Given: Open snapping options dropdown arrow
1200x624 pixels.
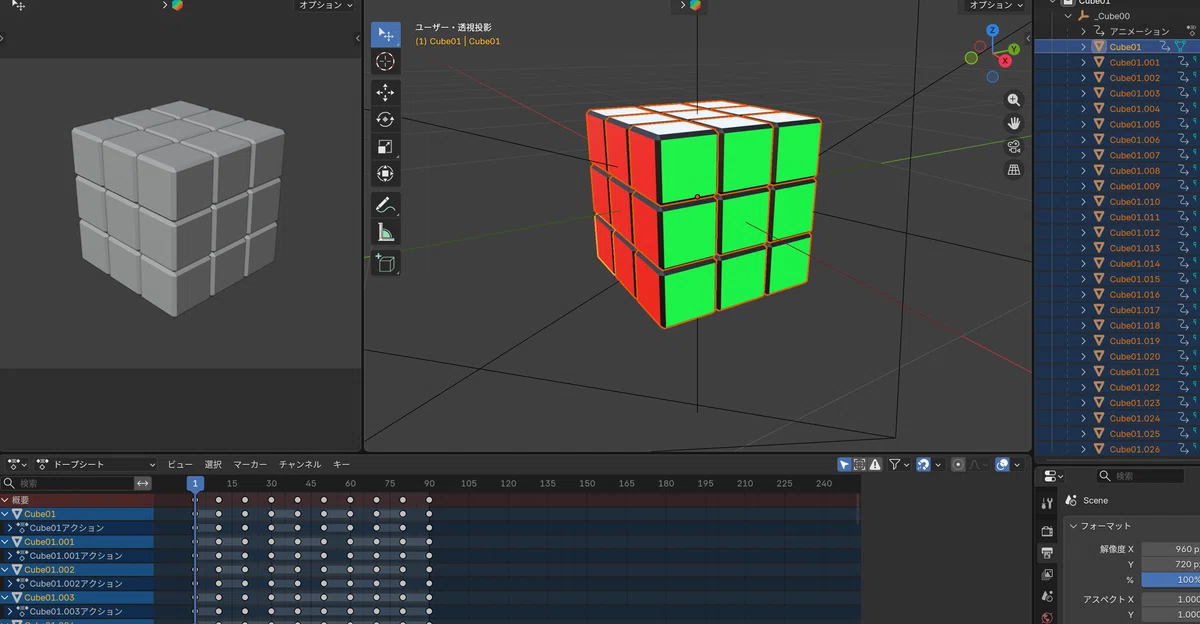Looking at the screenshot, I should point(937,464).
